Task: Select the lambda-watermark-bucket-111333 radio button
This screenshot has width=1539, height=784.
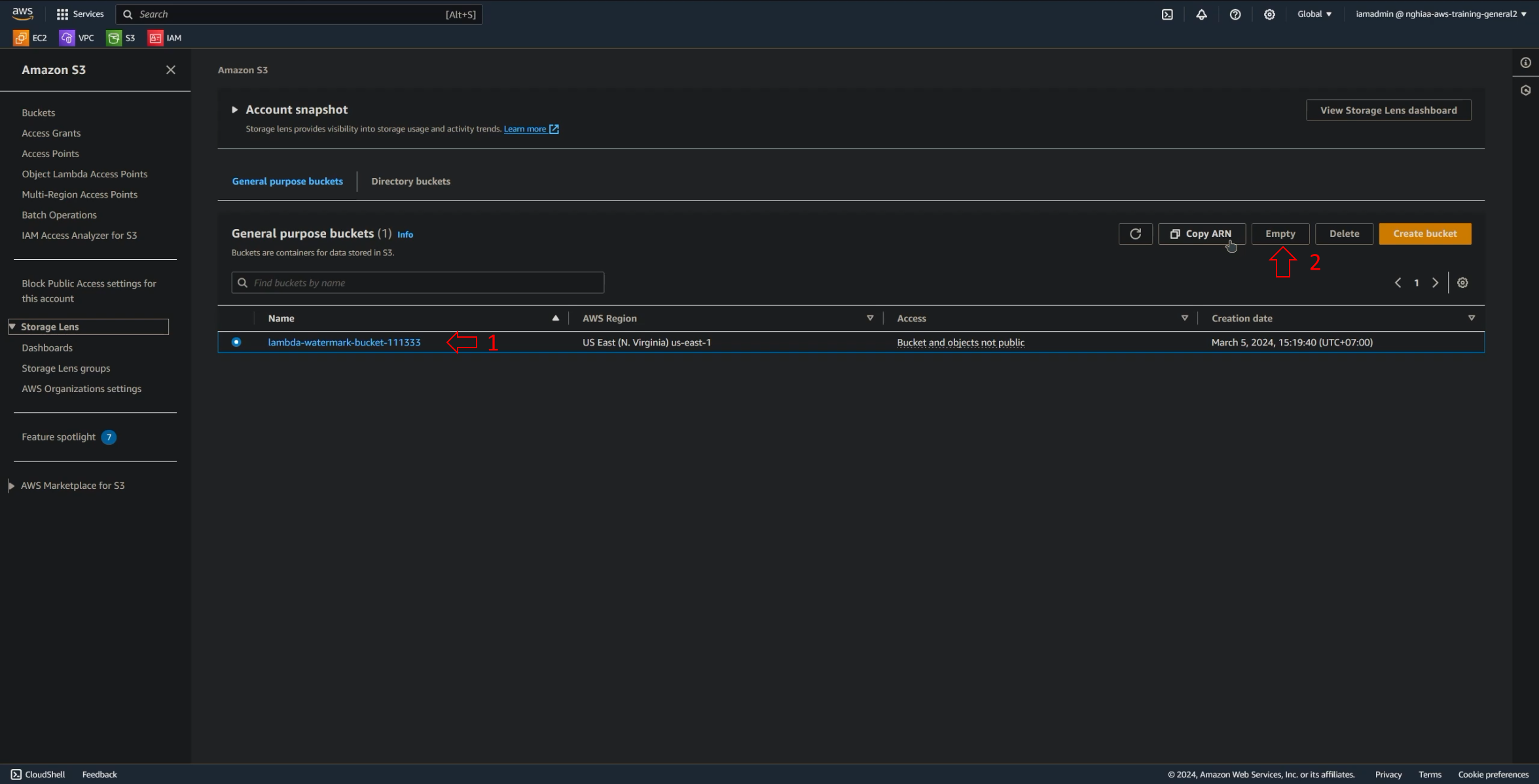Action: pos(236,342)
